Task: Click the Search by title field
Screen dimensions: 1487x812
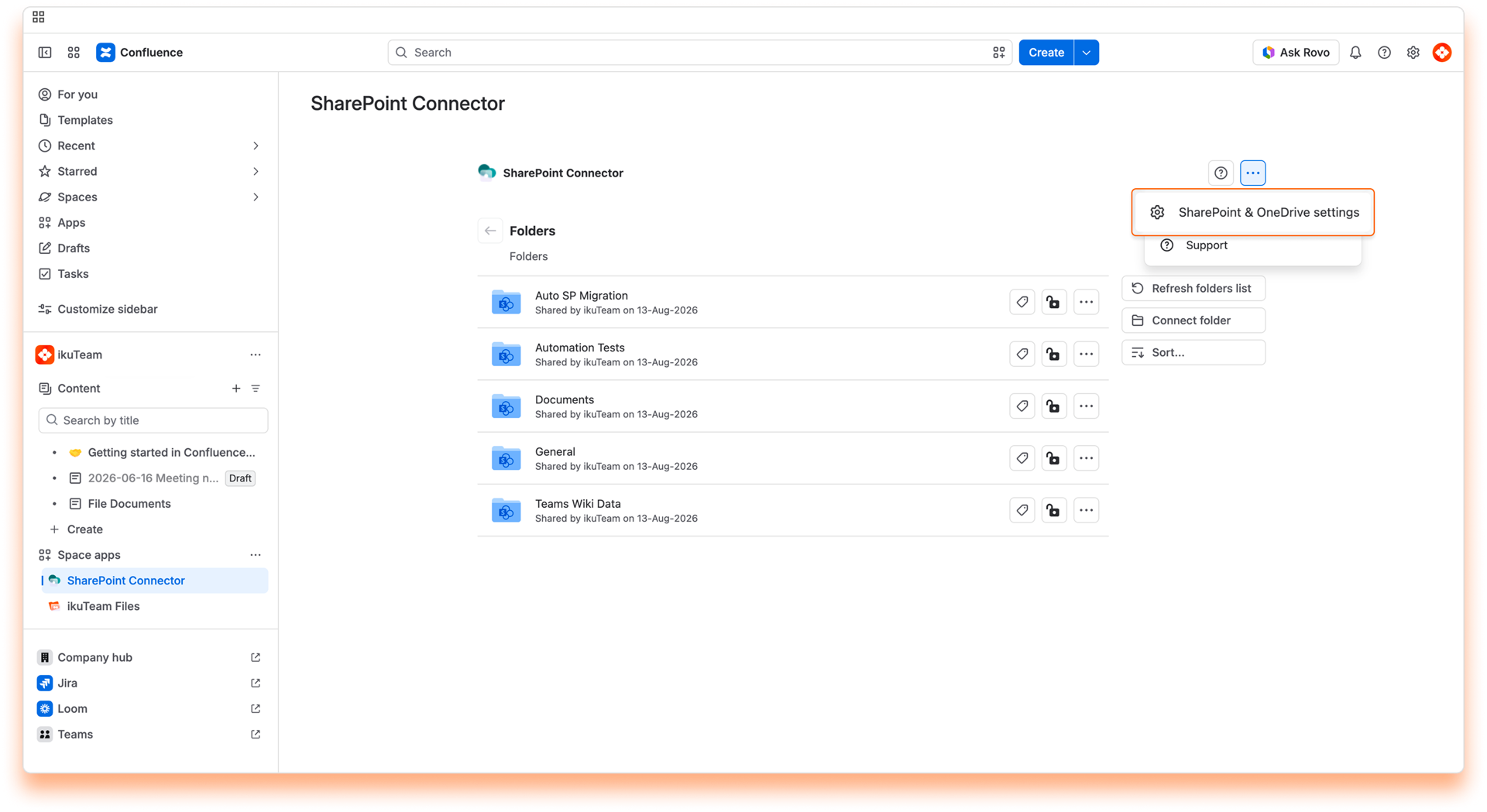Action: pos(153,420)
